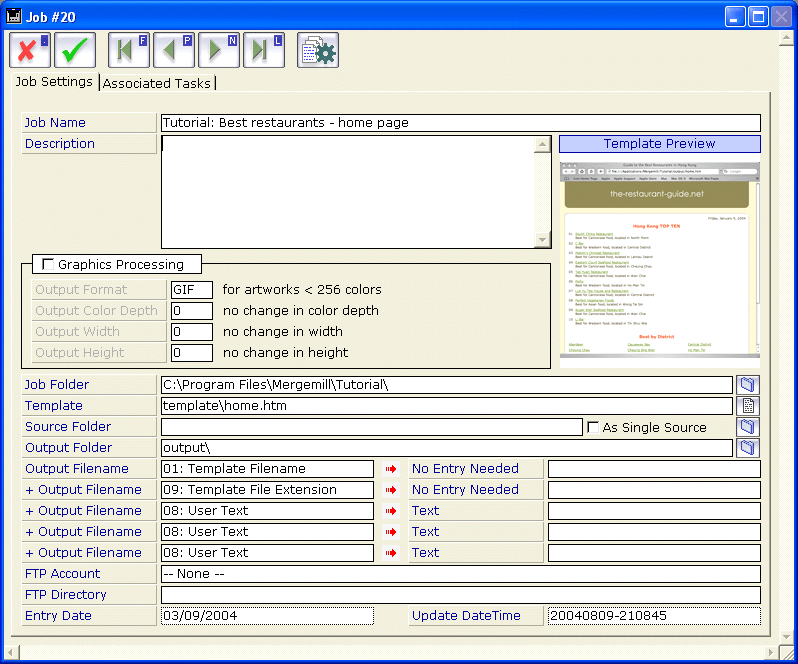Click the Job Folder path field
The width and height of the screenshot is (798, 664).
[447, 385]
